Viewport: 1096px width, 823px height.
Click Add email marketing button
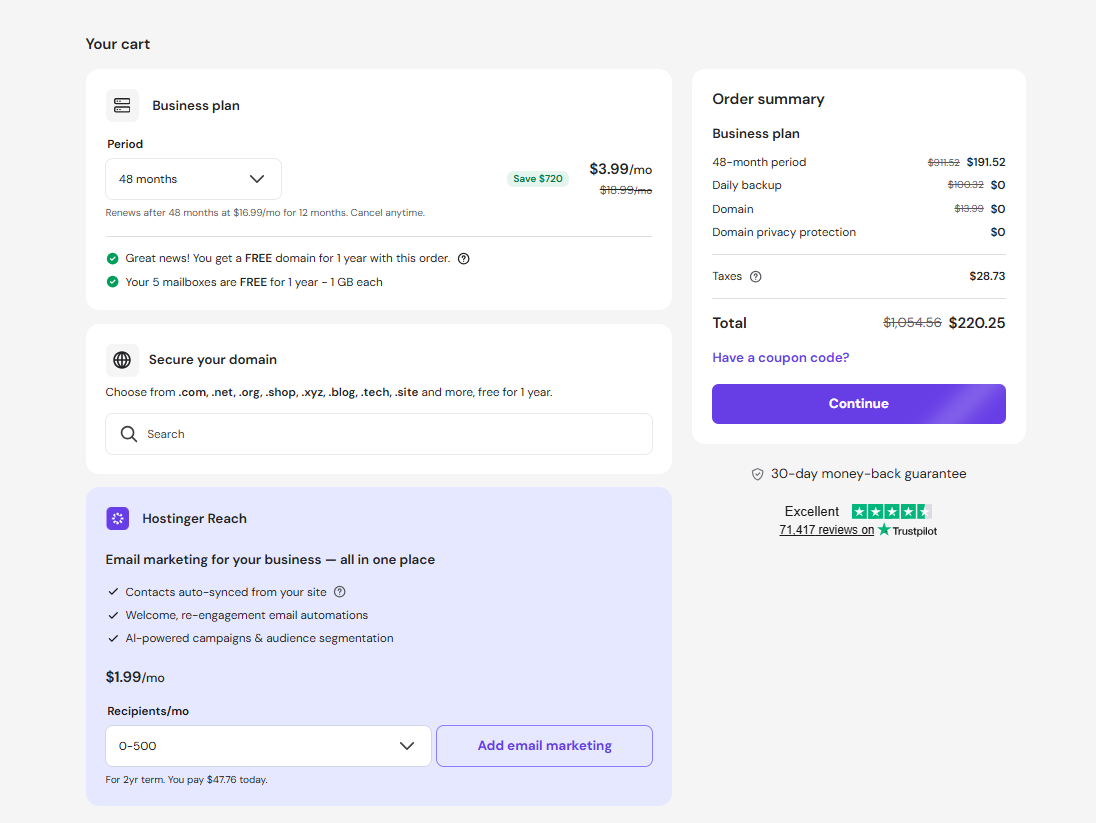coord(545,746)
